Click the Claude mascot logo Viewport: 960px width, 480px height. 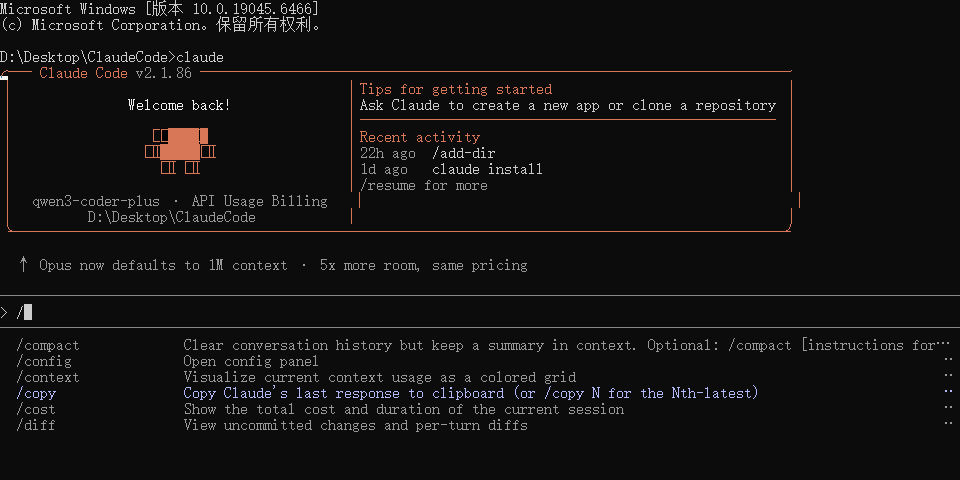pyautogui.click(x=181, y=148)
